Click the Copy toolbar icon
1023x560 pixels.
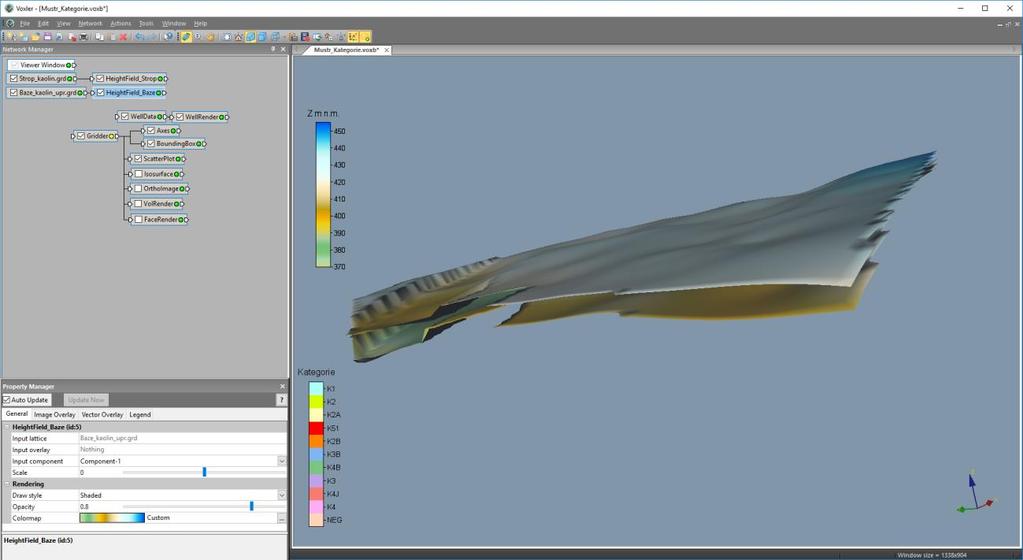99,37
